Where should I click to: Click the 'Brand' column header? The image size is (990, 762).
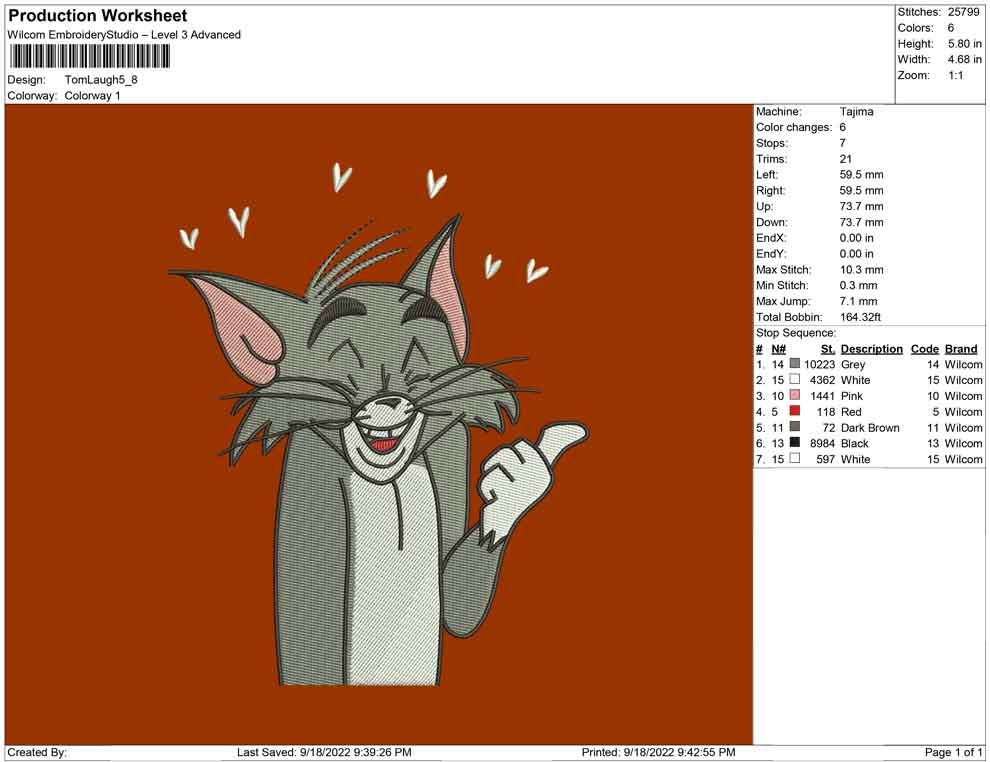coord(961,348)
